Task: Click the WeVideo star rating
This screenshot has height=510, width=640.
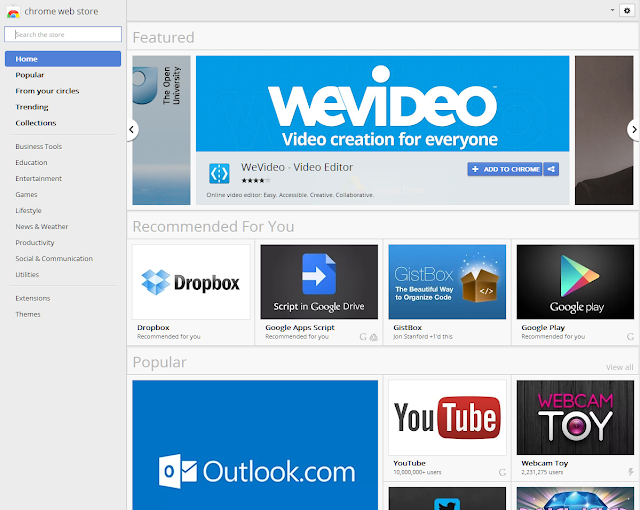Action: coord(256,180)
